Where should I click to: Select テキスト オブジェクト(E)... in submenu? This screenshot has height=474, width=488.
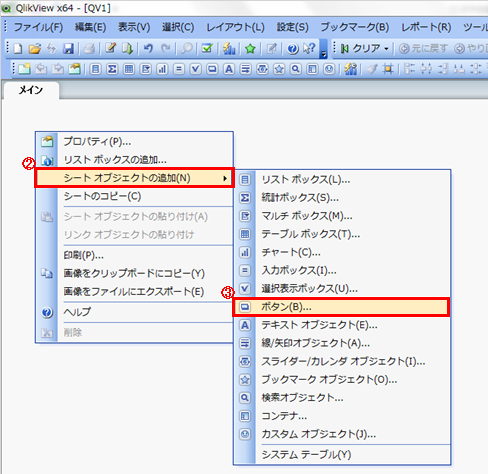point(342,325)
